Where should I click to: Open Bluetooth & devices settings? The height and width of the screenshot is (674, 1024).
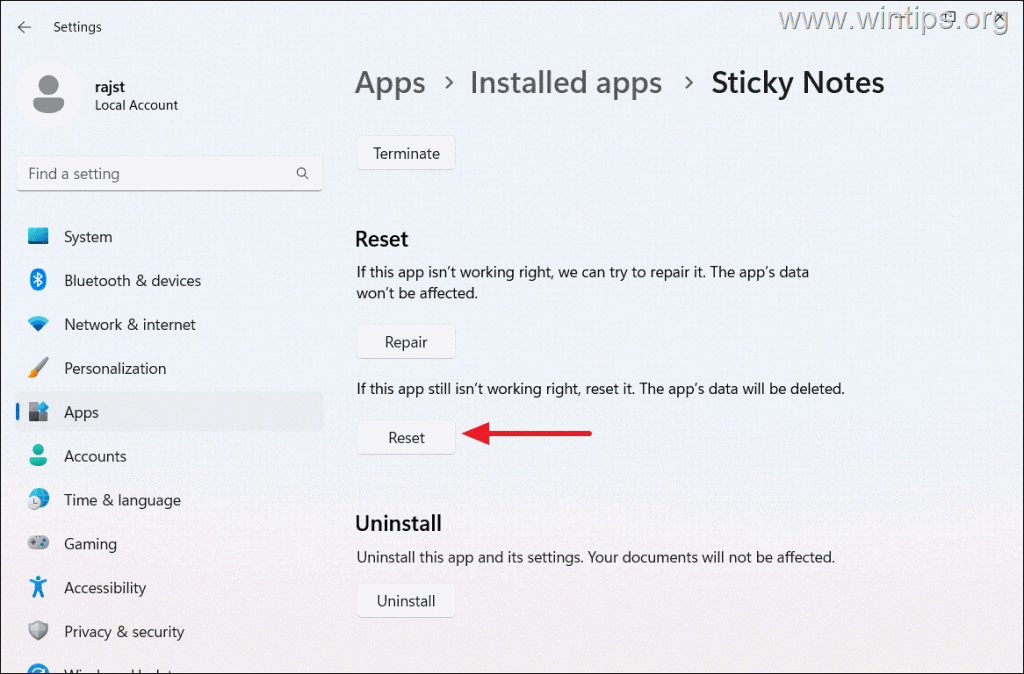click(x=169, y=280)
